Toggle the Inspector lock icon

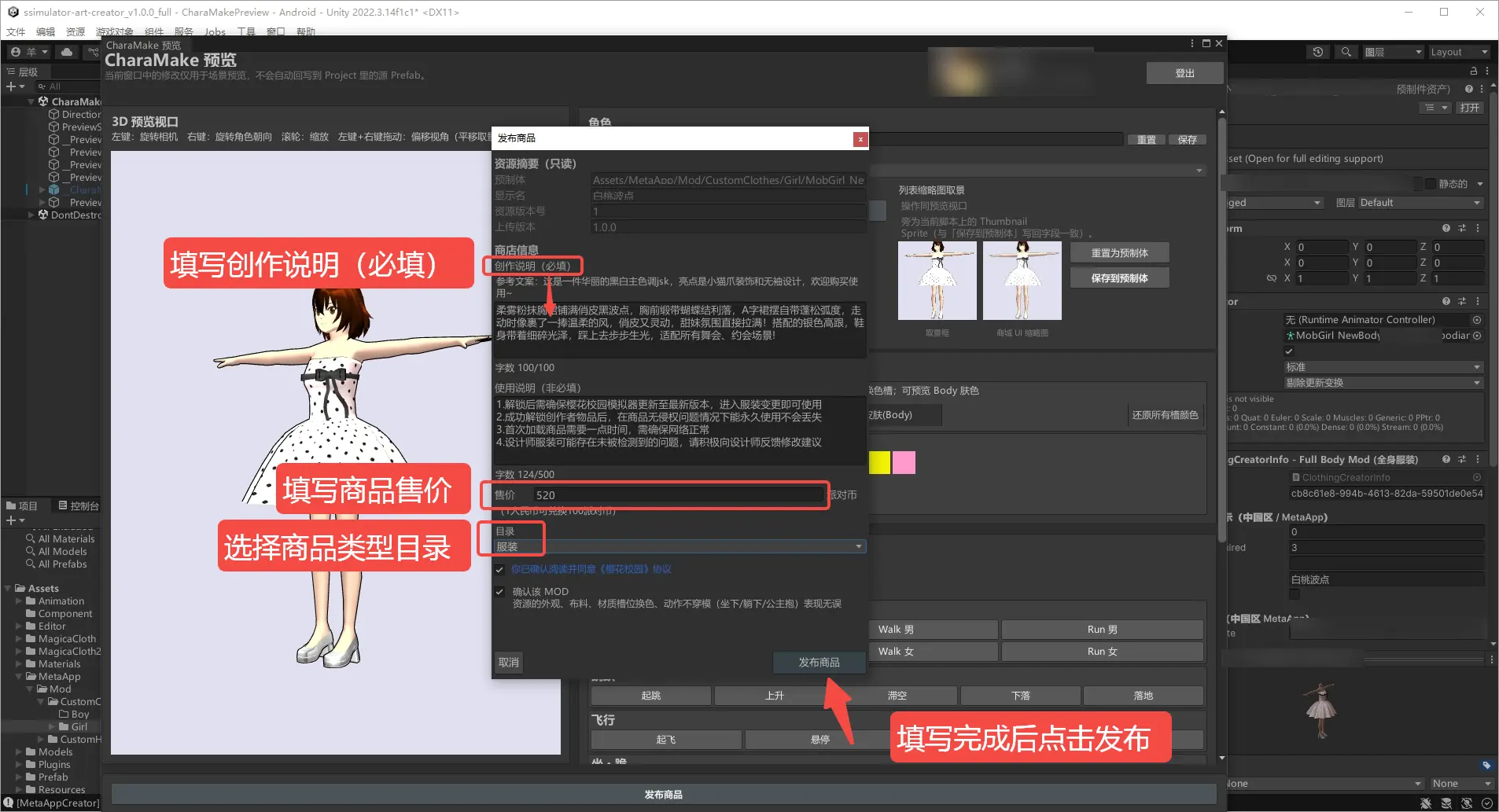[x=1473, y=71]
